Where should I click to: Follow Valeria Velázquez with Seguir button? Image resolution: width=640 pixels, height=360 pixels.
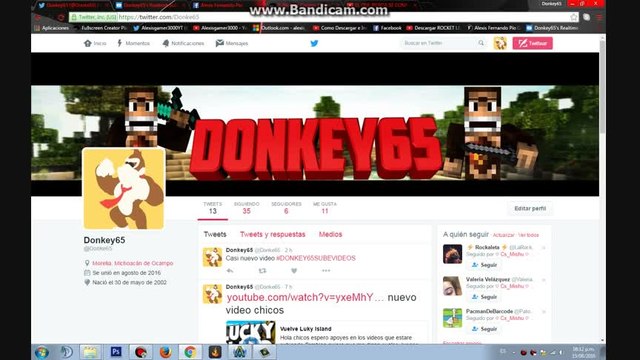[x=484, y=297]
